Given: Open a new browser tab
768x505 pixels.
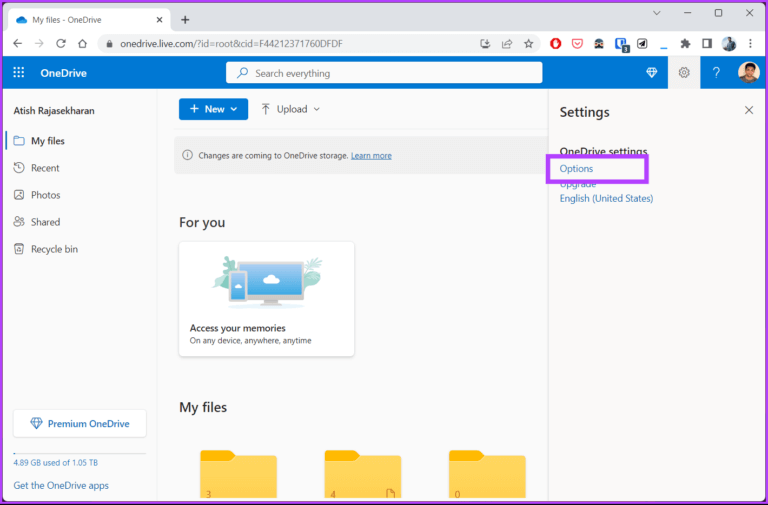Looking at the screenshot, I should pos(185,20).
